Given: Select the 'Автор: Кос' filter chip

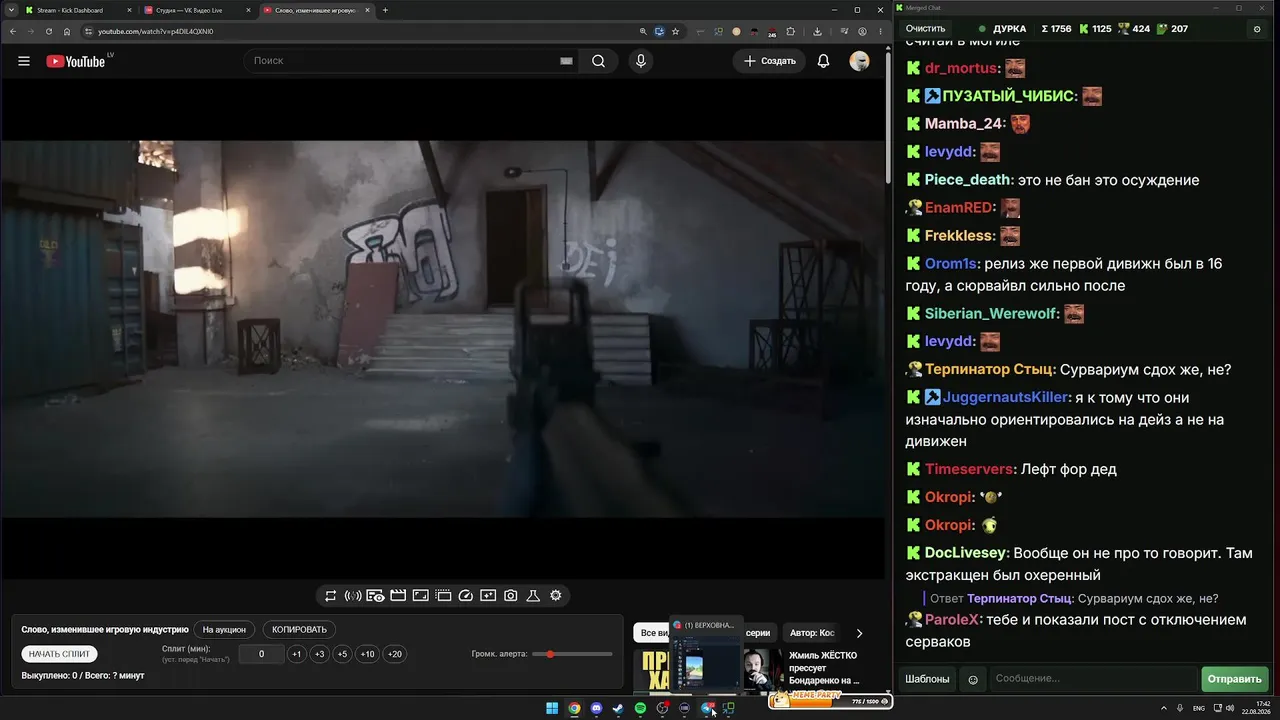Looking at the screenshot, I should (812, 633).
